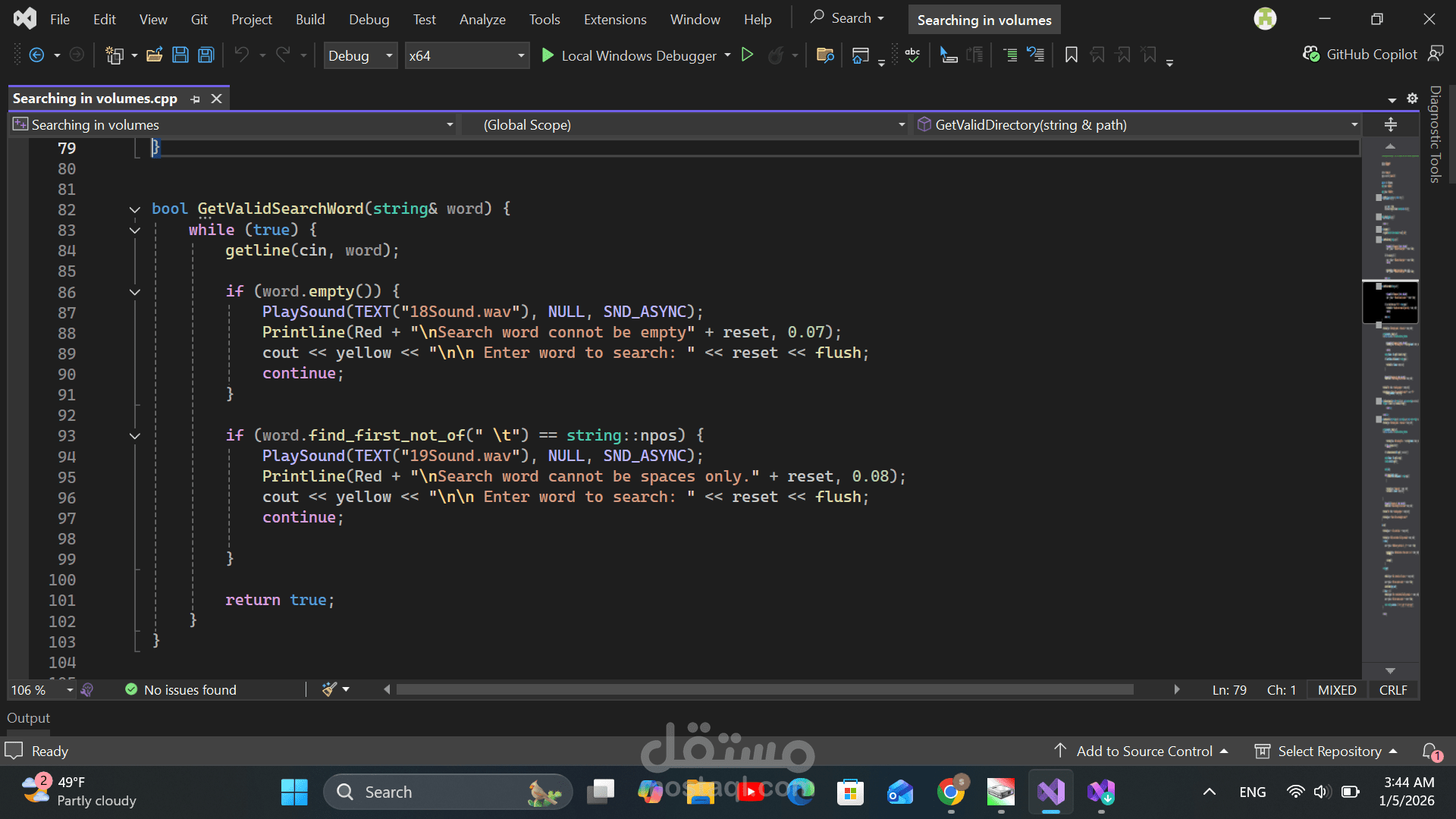Viewport: 1456px width, 819px height.
Task: Collapse the if word.empty() block fold
Action: pyautogui.click(x=135, y=293)
